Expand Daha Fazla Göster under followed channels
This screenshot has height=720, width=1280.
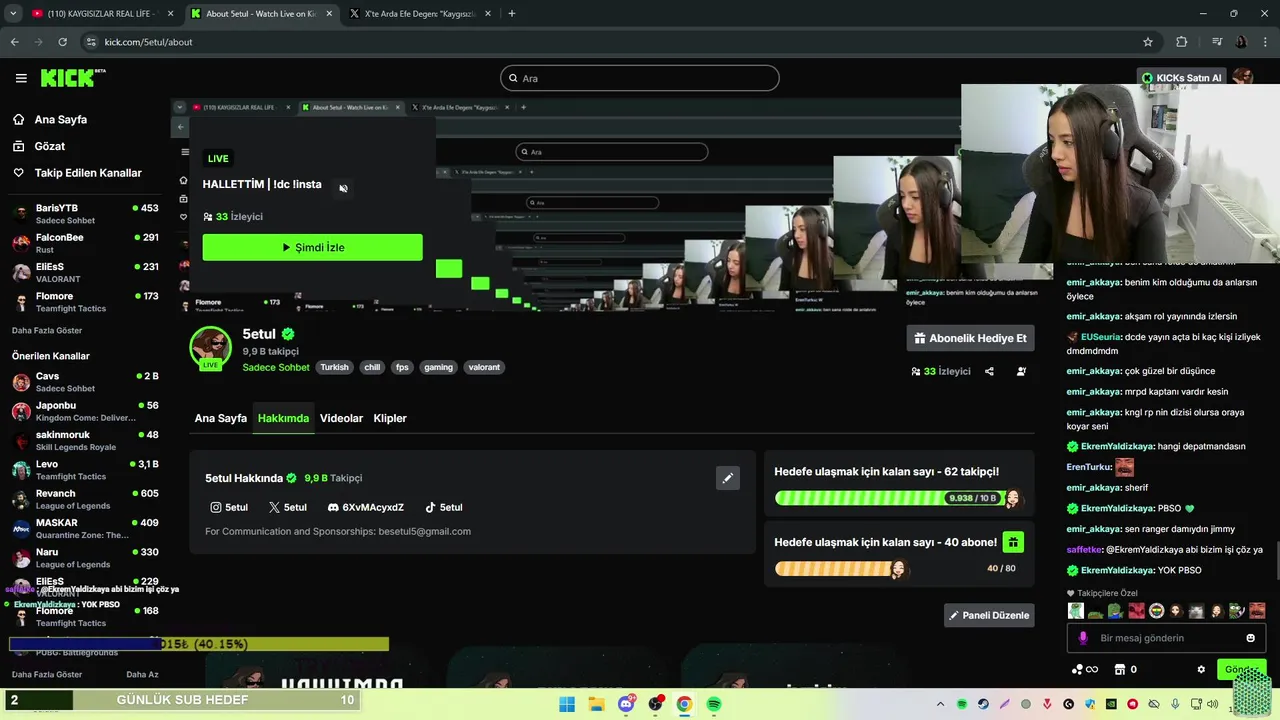pos(47,330)
